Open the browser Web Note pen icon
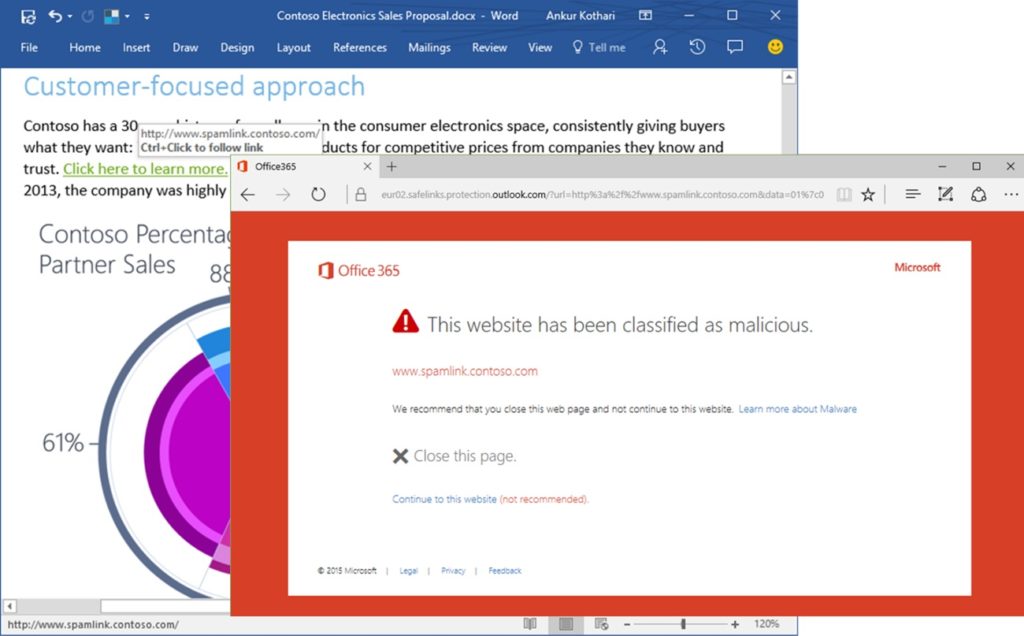Image resolution: width=1024 pixels, height=636 pixels. [945, 194]
